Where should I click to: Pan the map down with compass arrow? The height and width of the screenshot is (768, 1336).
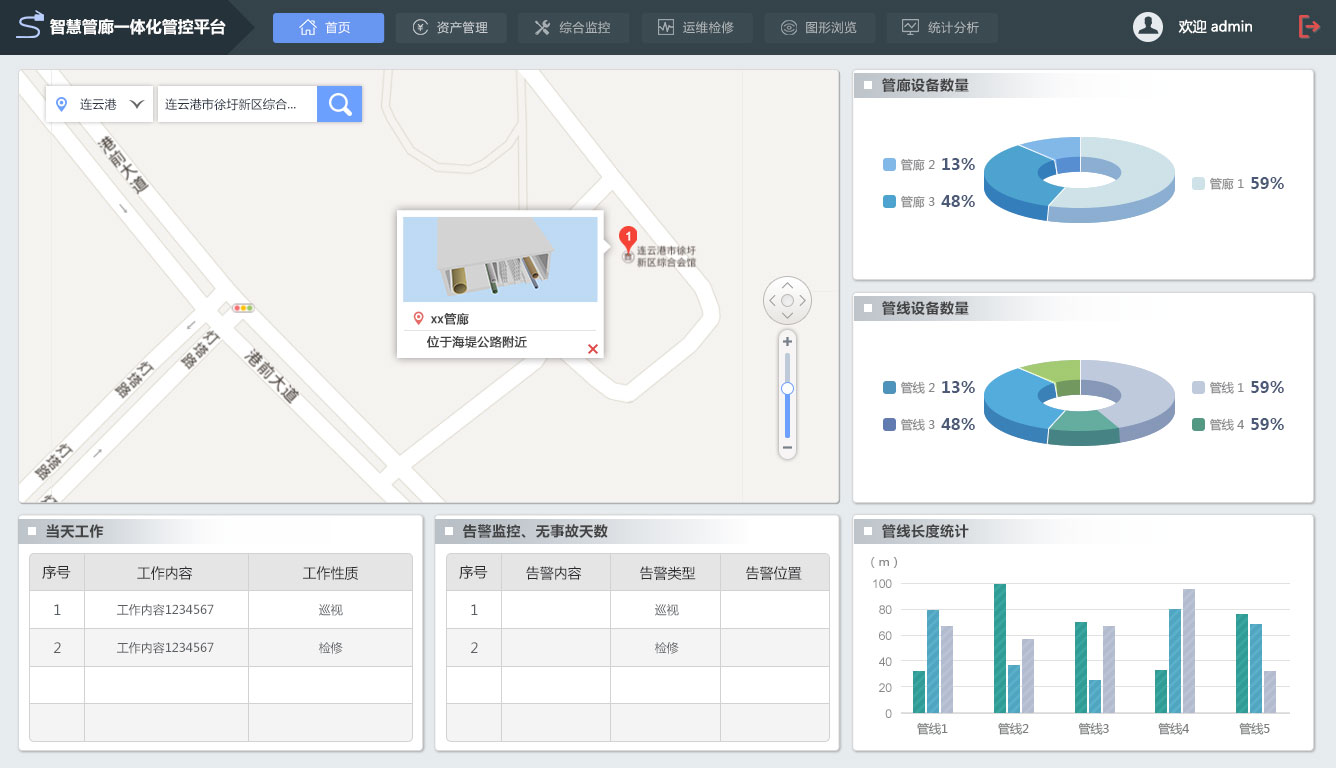[x=787, y=316]
